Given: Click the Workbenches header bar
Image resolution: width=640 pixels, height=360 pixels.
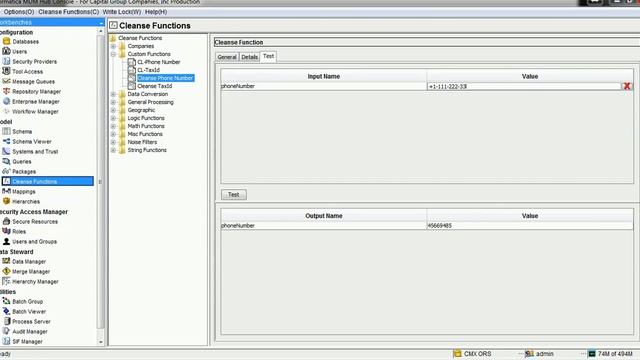Looking at the screenshot, I should (52, 22).
